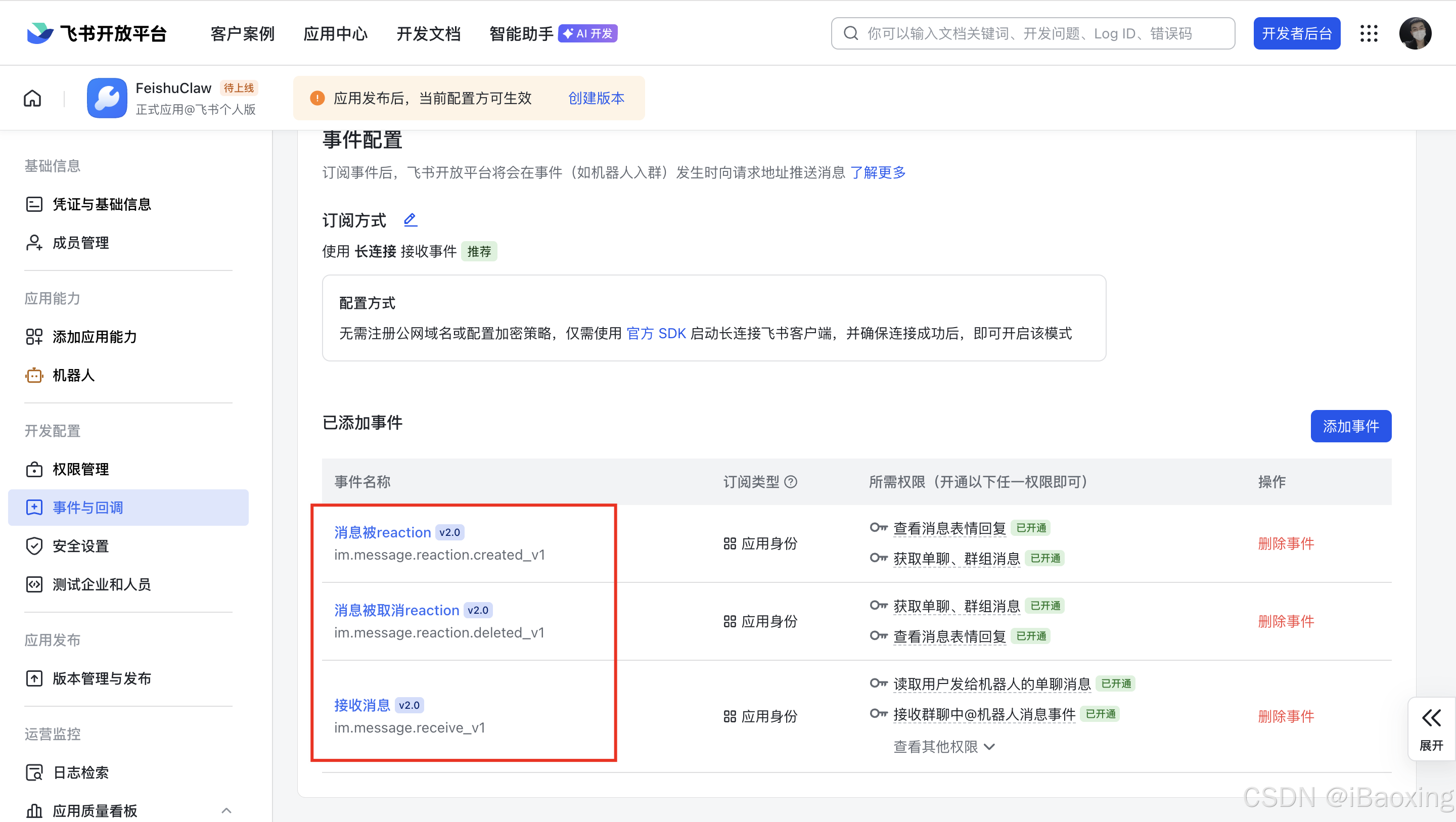The image size is (1456, 822).
Task: Open the 客户案例 menu item
Action: (242, 33)
